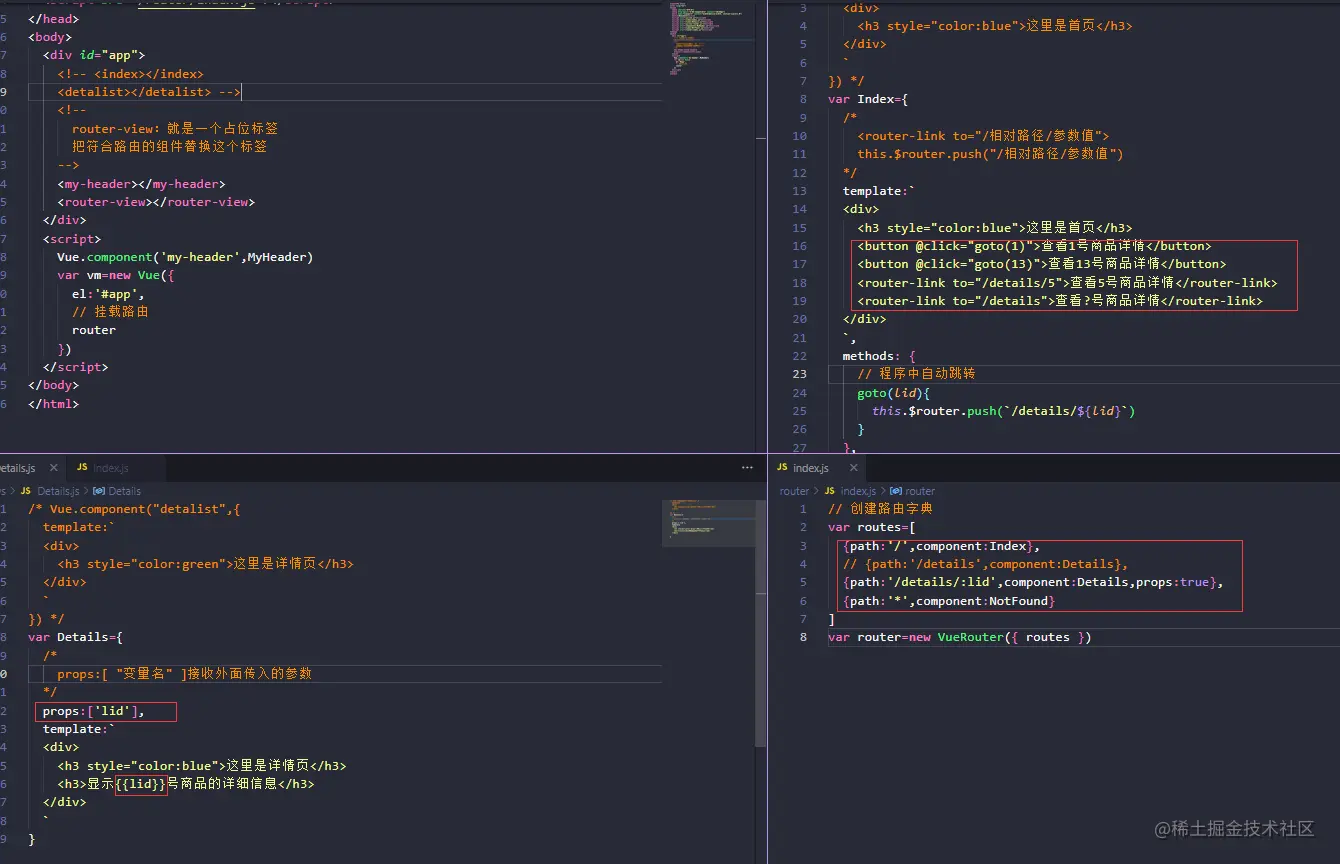Close the index.js tab in router pane
The height and width of the screenshot is (864, 1340).
(852, 468)
